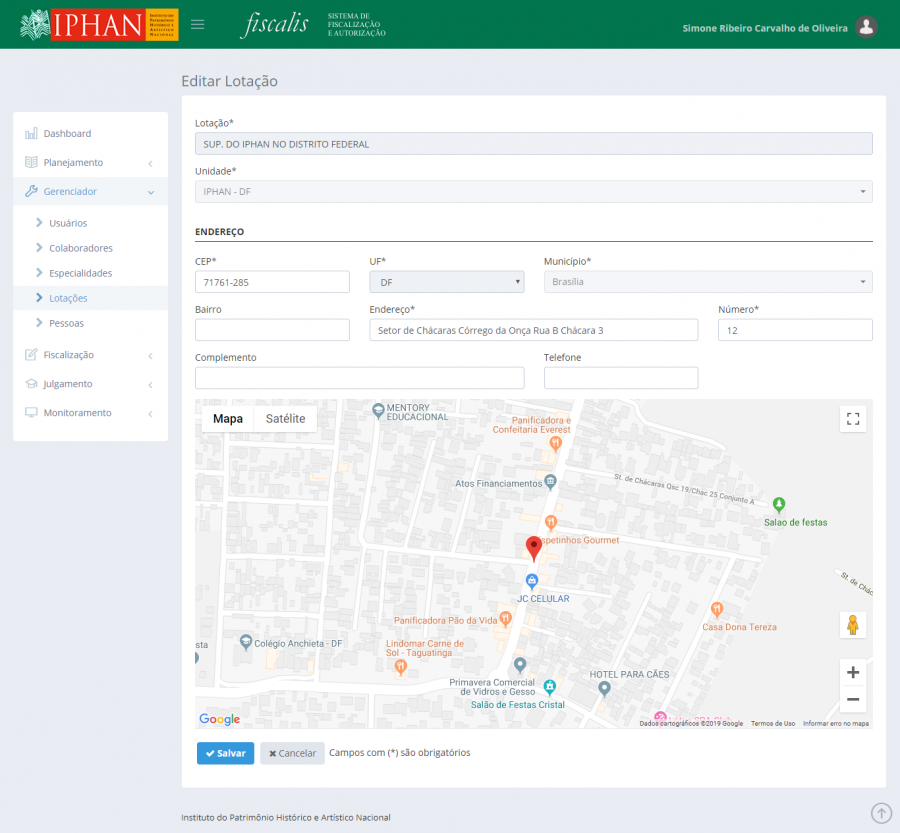Image resolution: width=900 pixels, height=833 pixels.
Task: Enter fullscreen map view
Action: pos(853,419)
